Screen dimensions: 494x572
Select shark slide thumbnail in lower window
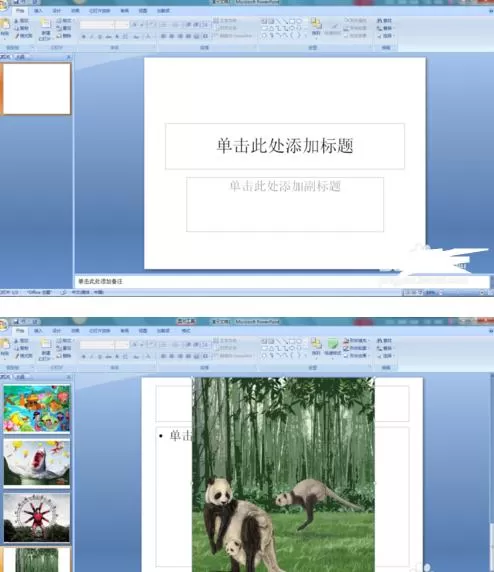tap(36, 463)
